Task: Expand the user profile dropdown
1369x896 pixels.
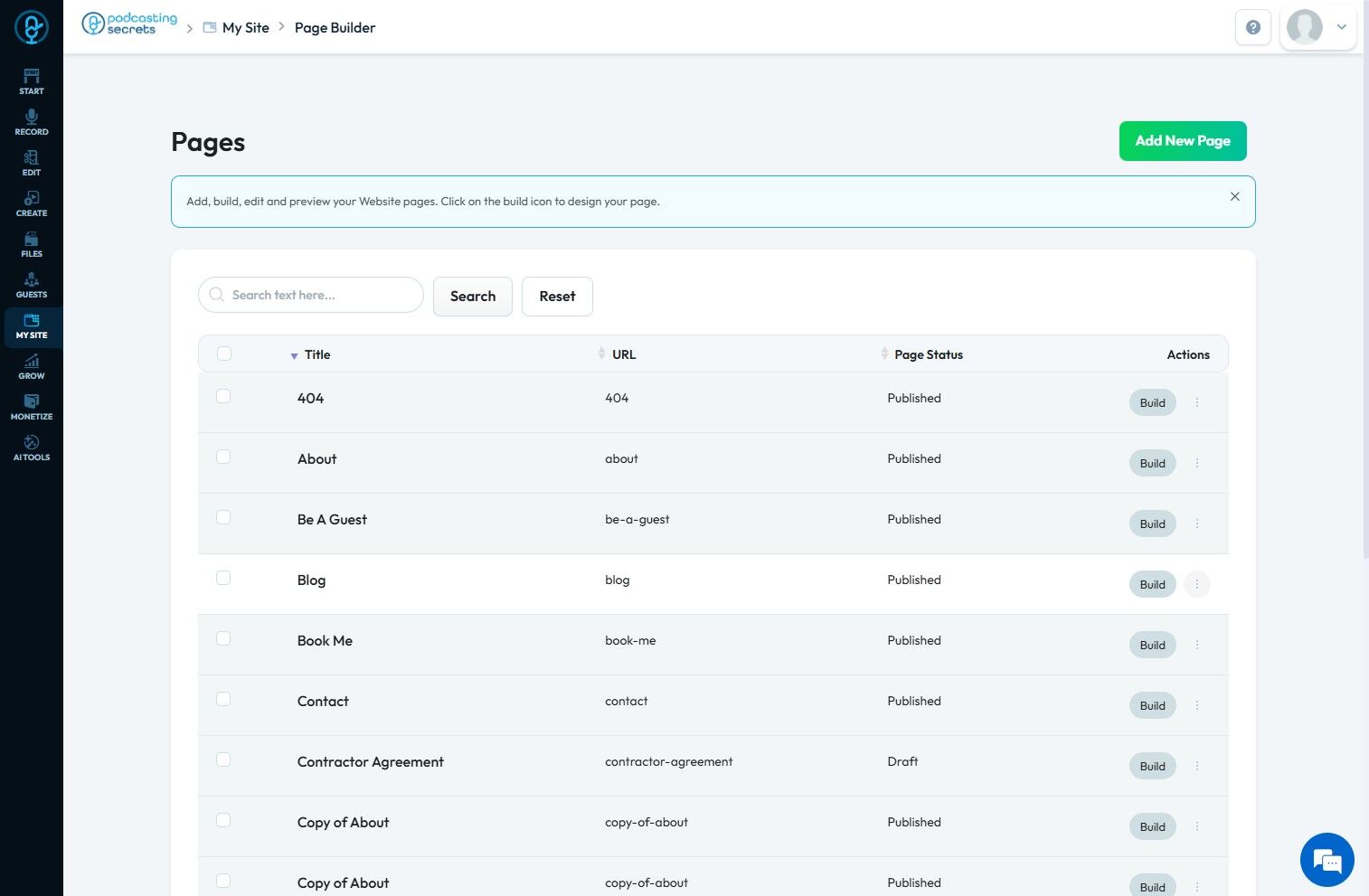Action: tap(1342, 27)
